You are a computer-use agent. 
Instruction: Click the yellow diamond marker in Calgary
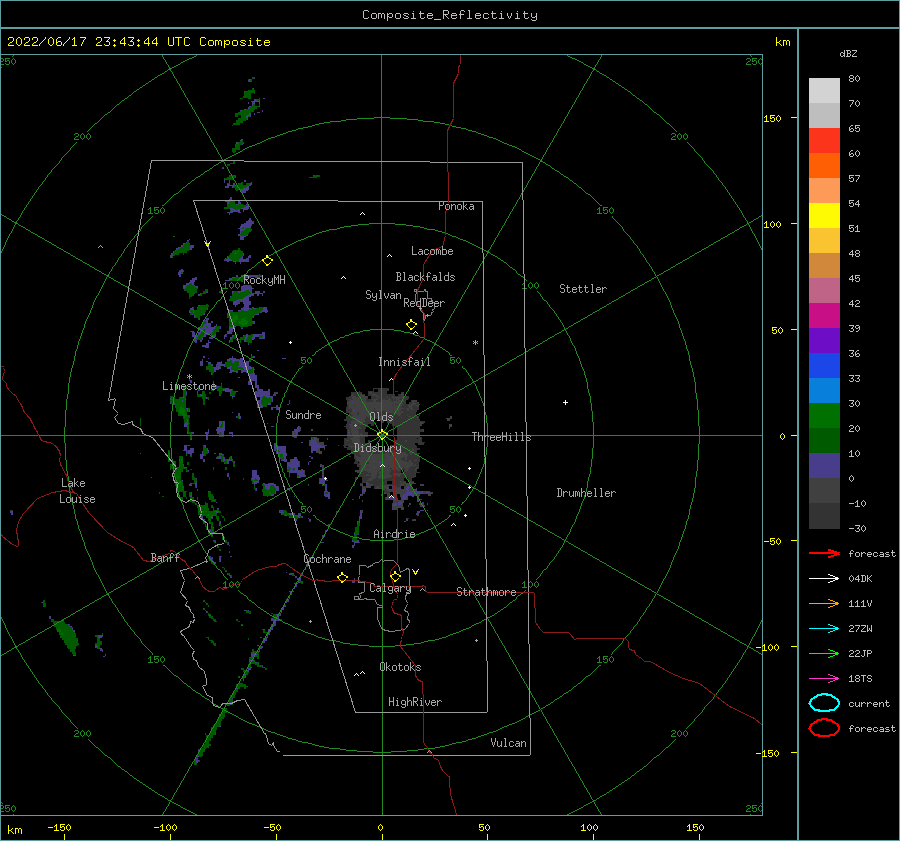(395, 576)
